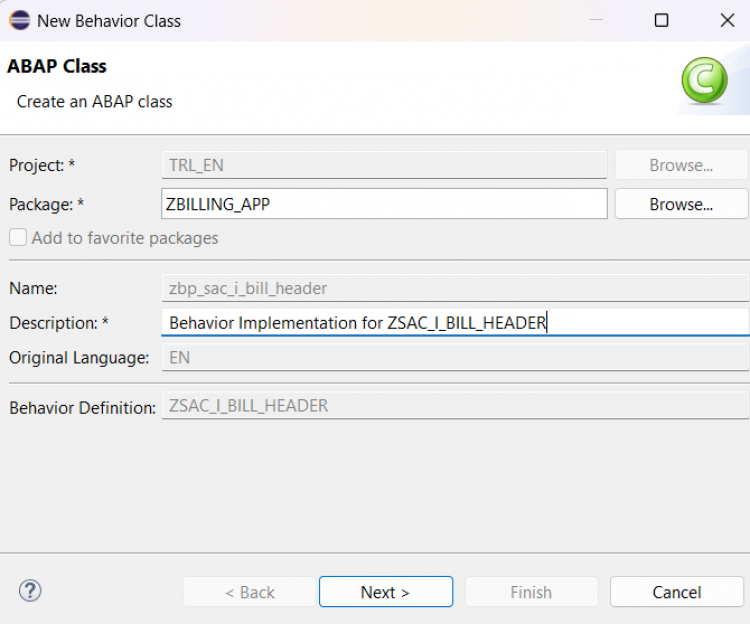Maximize the New Behavior Class dialog
Image resolution: width=750 pixels, height=624 pixels.
click(661, 20)
